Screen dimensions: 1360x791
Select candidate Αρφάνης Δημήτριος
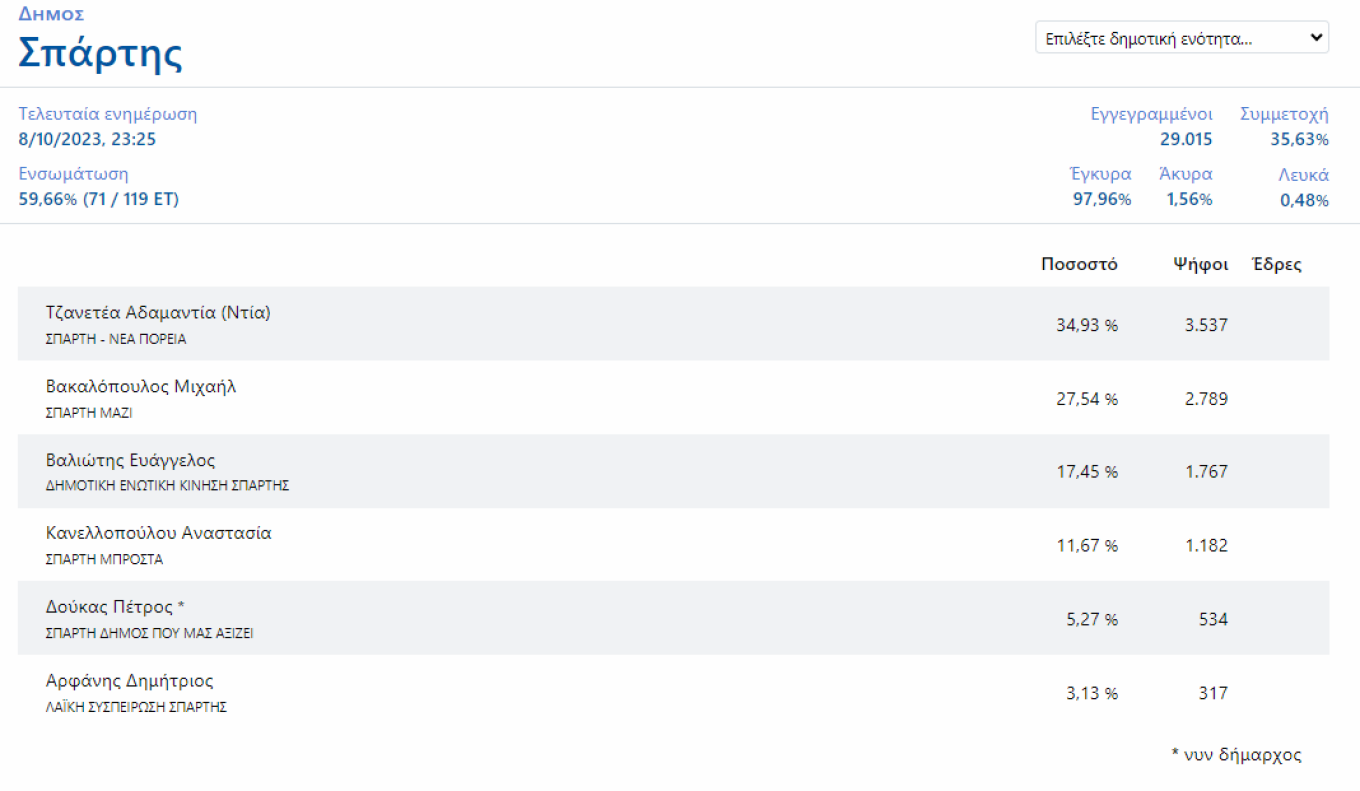tap(129, 681)
